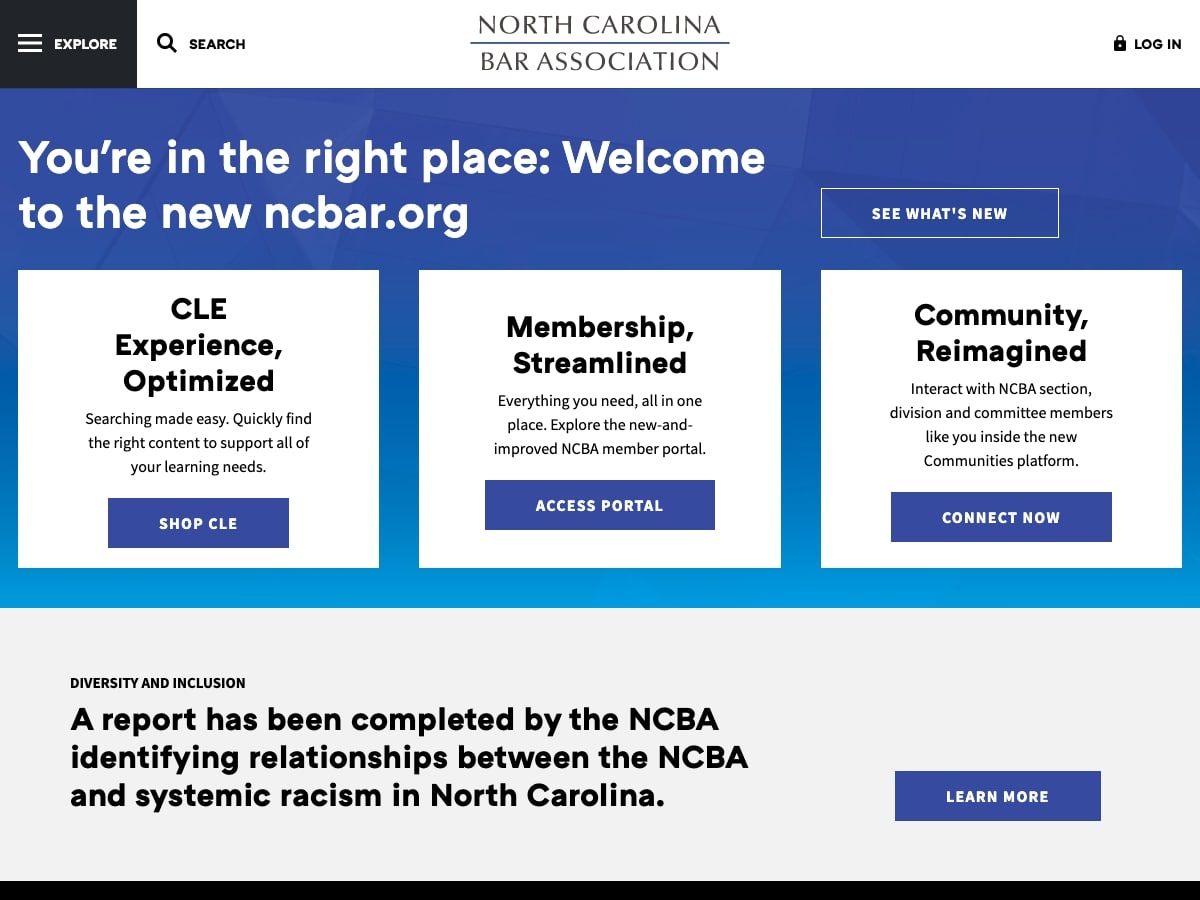The width and height of the screenshot is (1200, 900).
Task: Click the magnifying glass search icon
Action: (167, 43)
